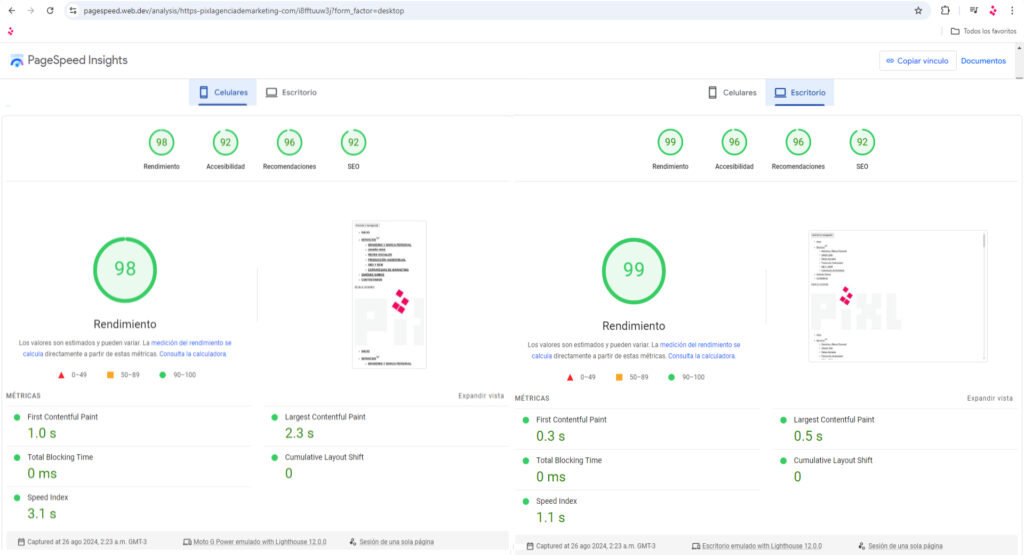Go back using the browser back arrow
Viewport: 1024px width, 555px height.
point(12,10)
